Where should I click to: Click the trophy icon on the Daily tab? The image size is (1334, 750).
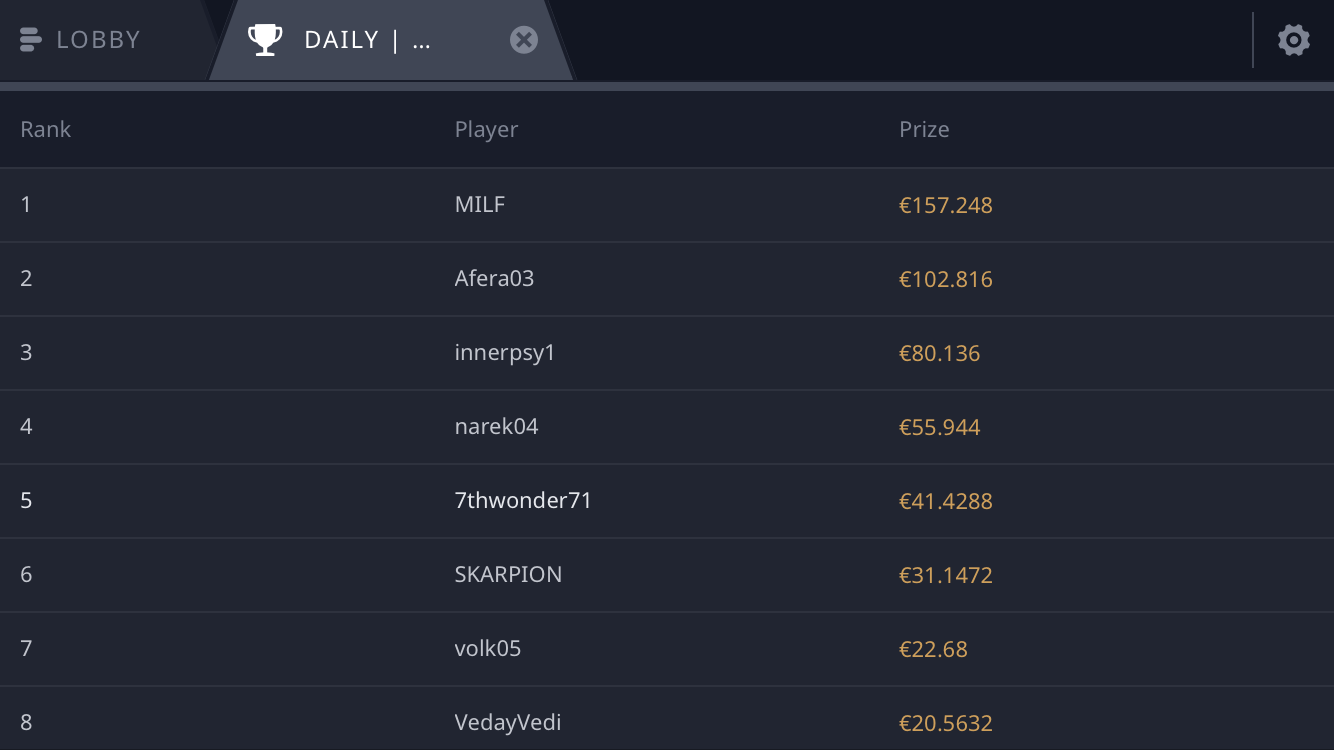(264, 40)
